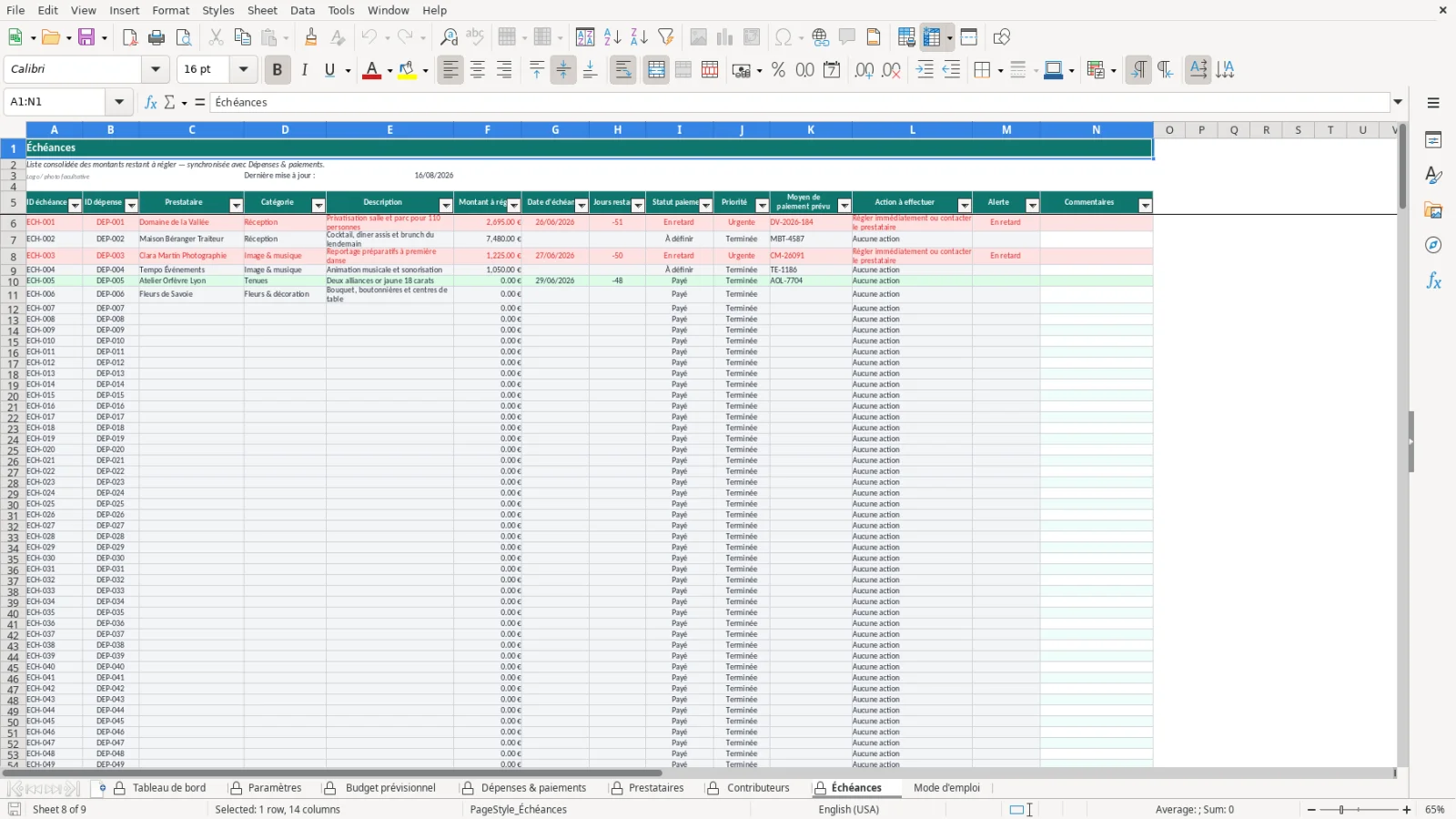Open font name dropdown
The image size is (1456, 819).
tap(156, 69)
